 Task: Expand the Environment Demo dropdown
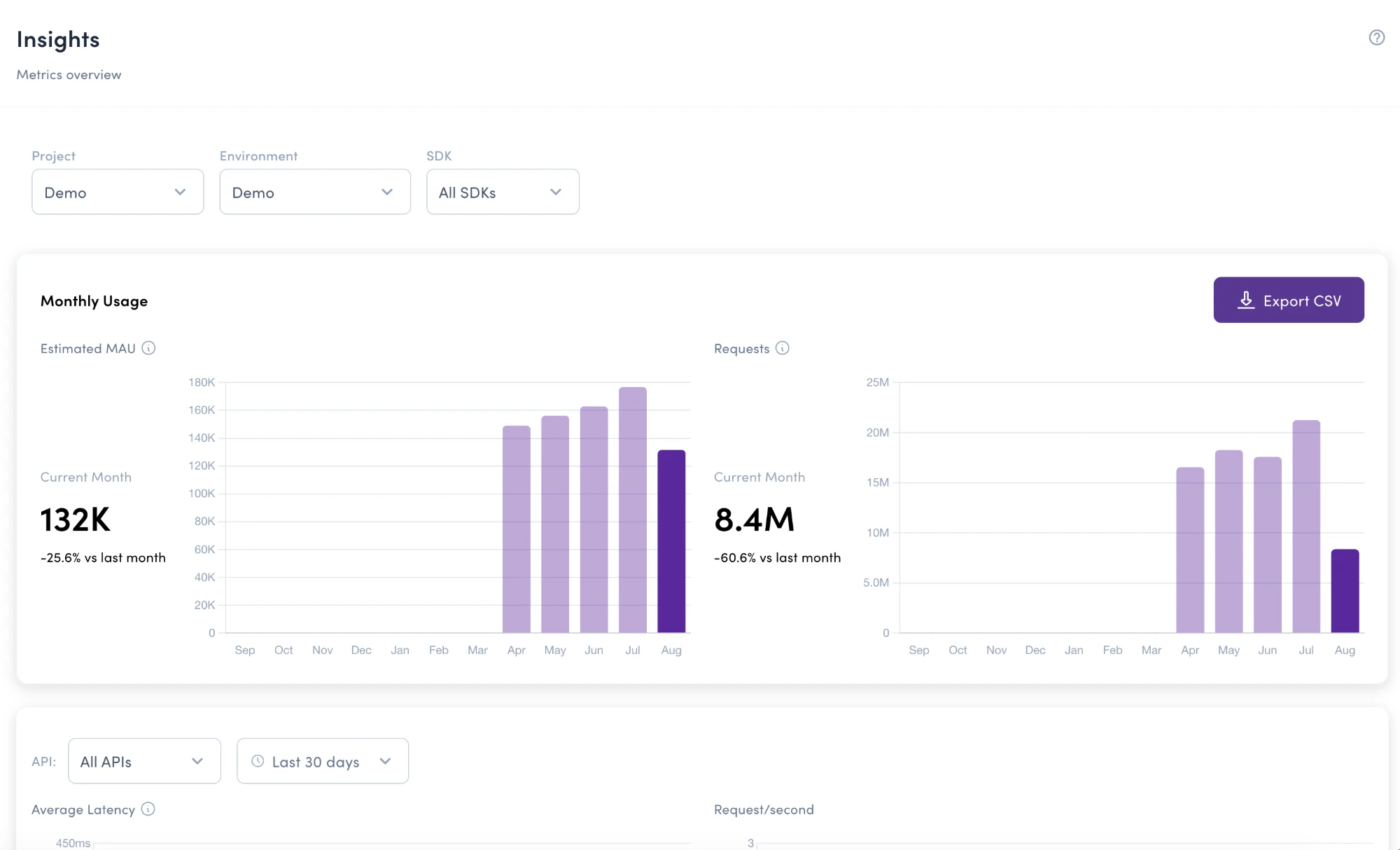point(315,192)
